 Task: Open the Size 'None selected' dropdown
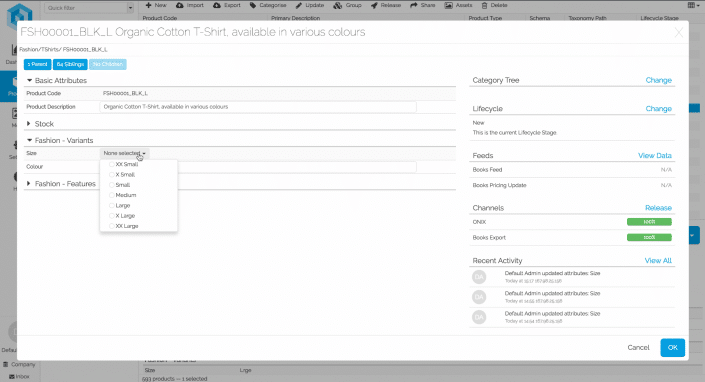[125, 153]
